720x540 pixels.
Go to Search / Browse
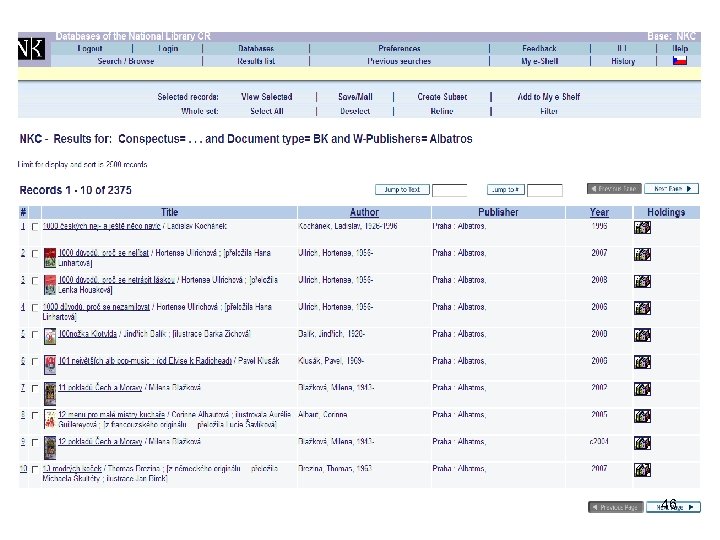125,61
